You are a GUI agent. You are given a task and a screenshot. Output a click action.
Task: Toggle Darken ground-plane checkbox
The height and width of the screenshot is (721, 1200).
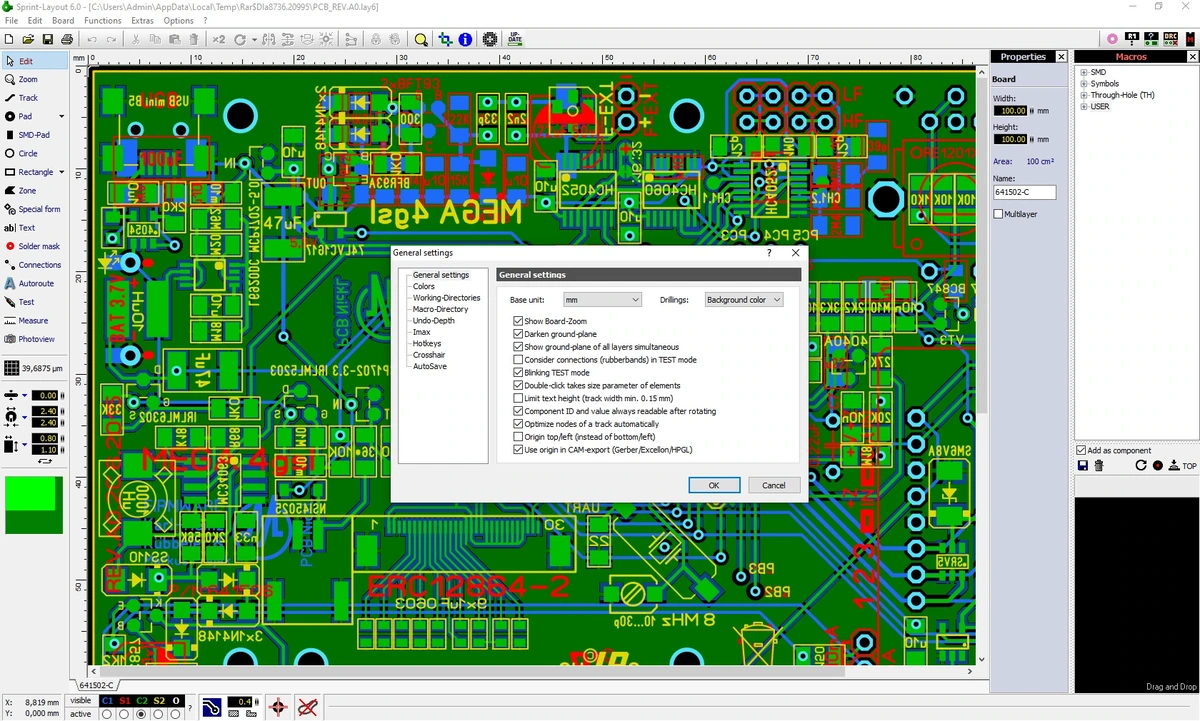coord(518,334)
